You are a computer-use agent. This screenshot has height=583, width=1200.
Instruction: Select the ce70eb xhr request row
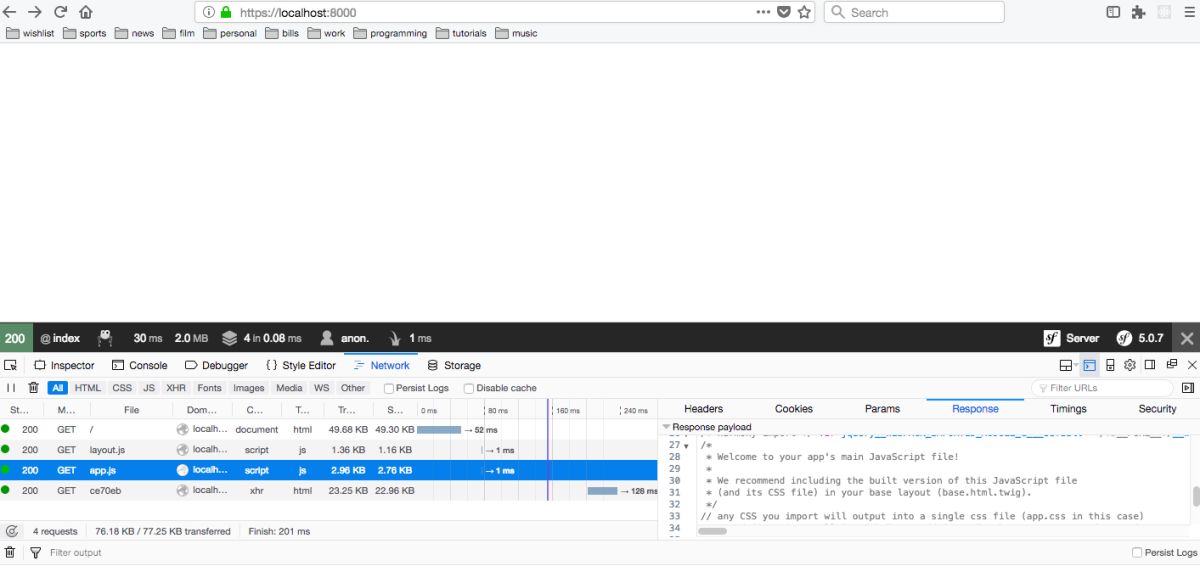pyautogui.click(x=328, y=490)
